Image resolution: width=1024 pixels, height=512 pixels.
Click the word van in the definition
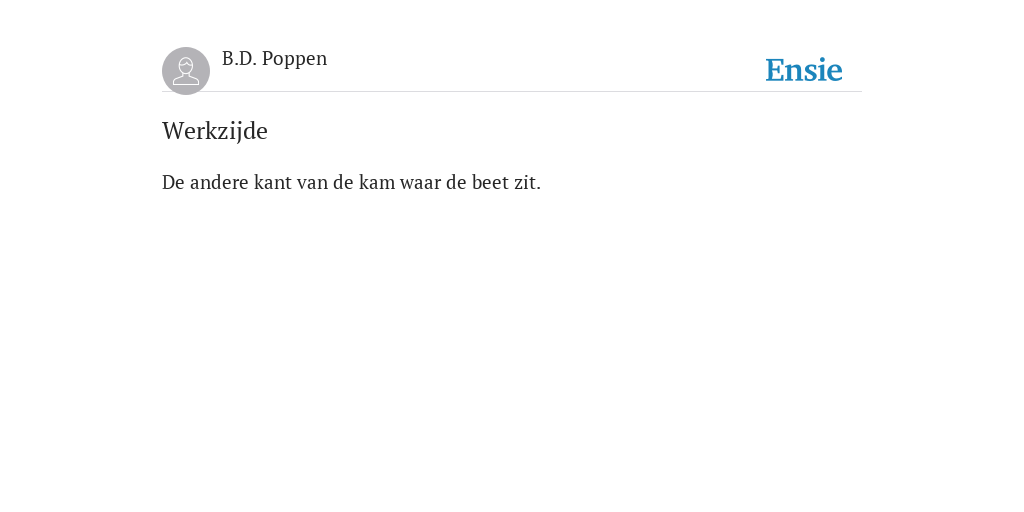(x=312, y=183)
